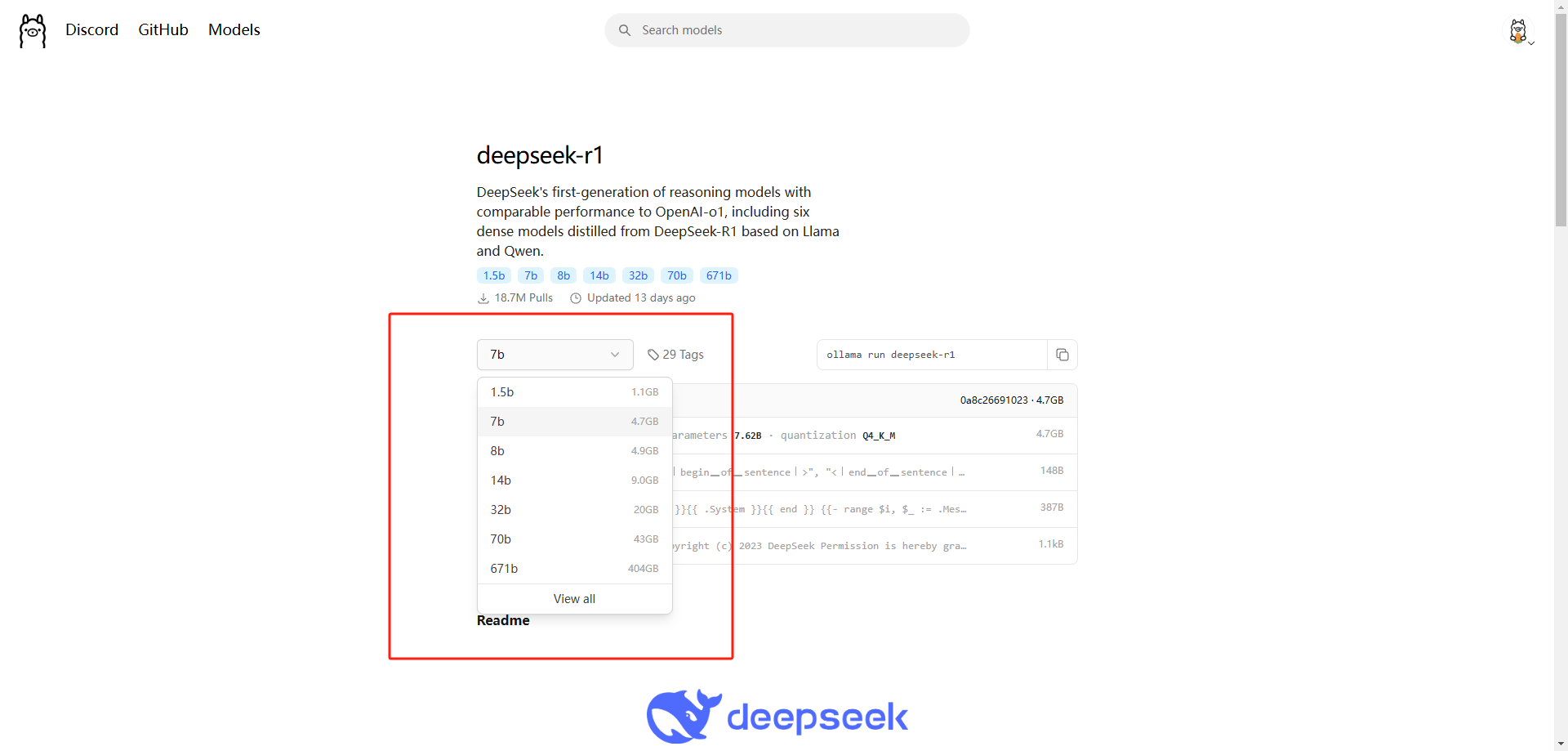
Task: Go to the Models page
Action: pyautogui.click(x=234, y=30)
